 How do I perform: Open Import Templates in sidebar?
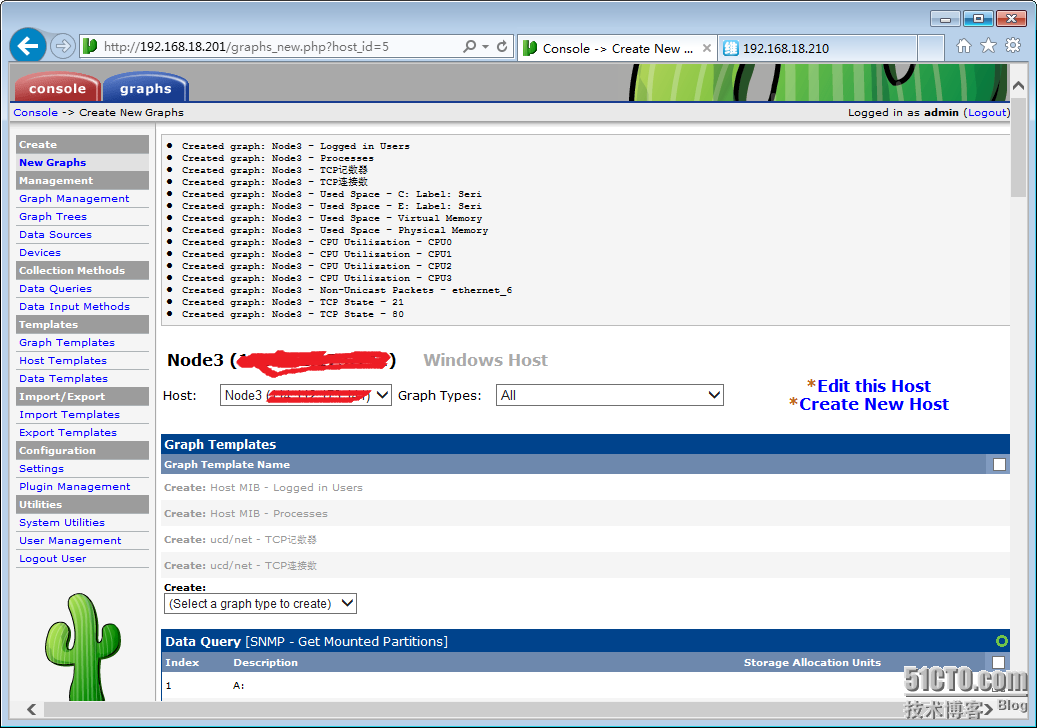69,415
